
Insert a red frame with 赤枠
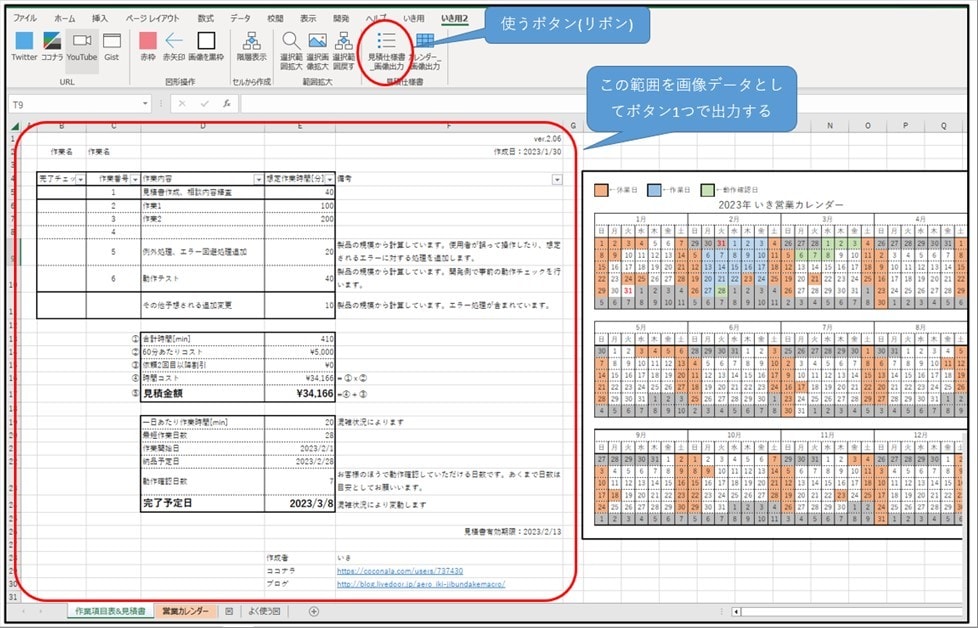(x=148, y=46)
